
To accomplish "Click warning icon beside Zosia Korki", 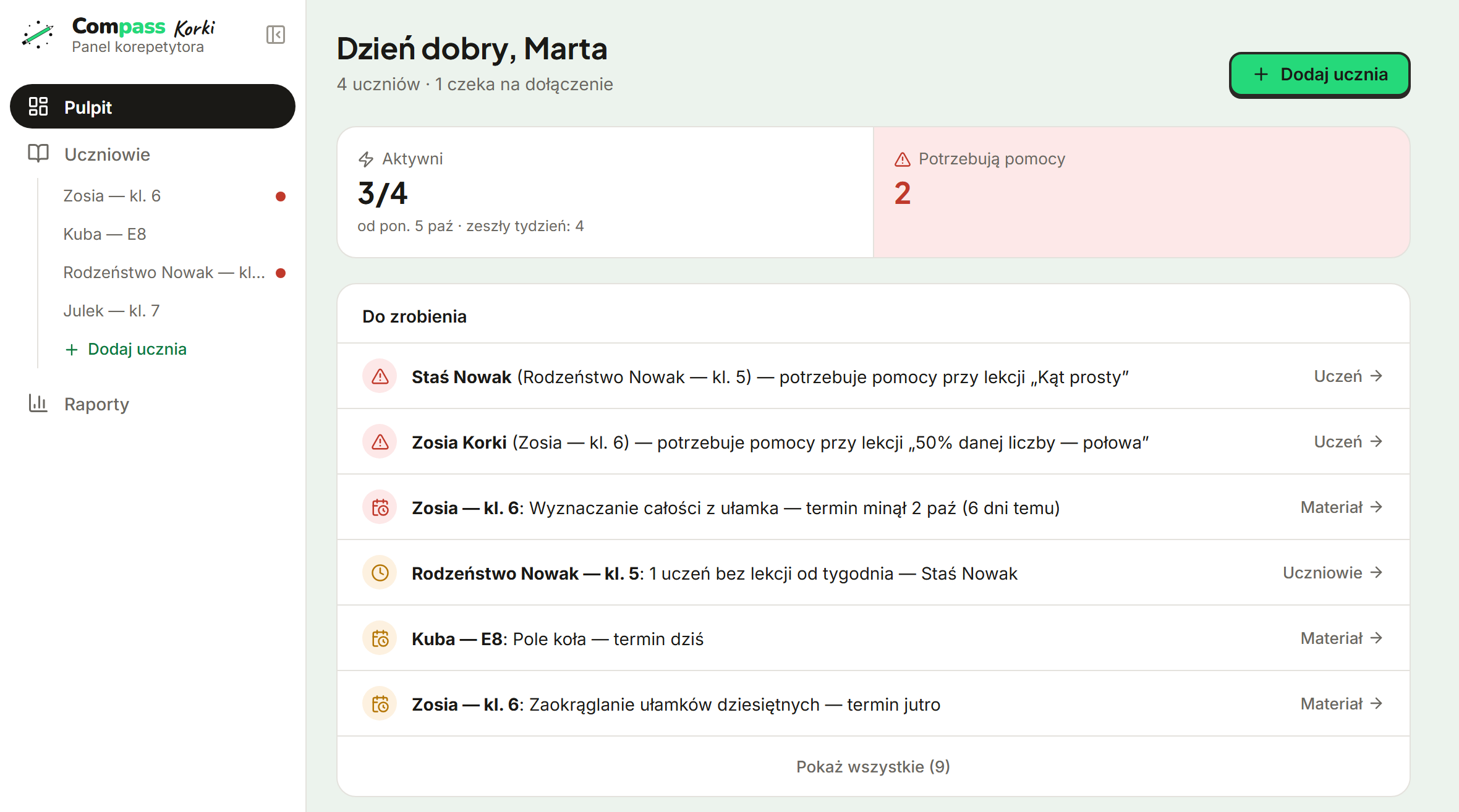I will tap(380, 441).
